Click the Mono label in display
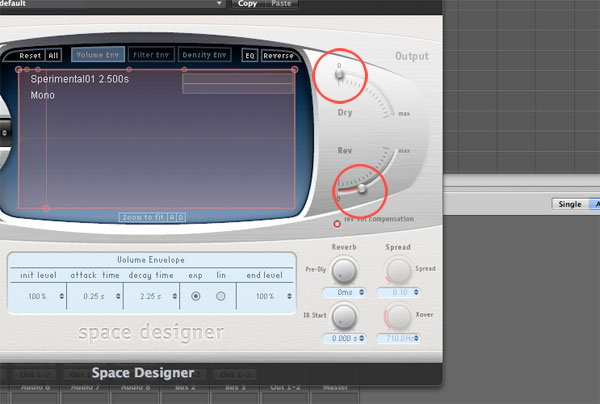The image size is (600, 404). [42, 95]
